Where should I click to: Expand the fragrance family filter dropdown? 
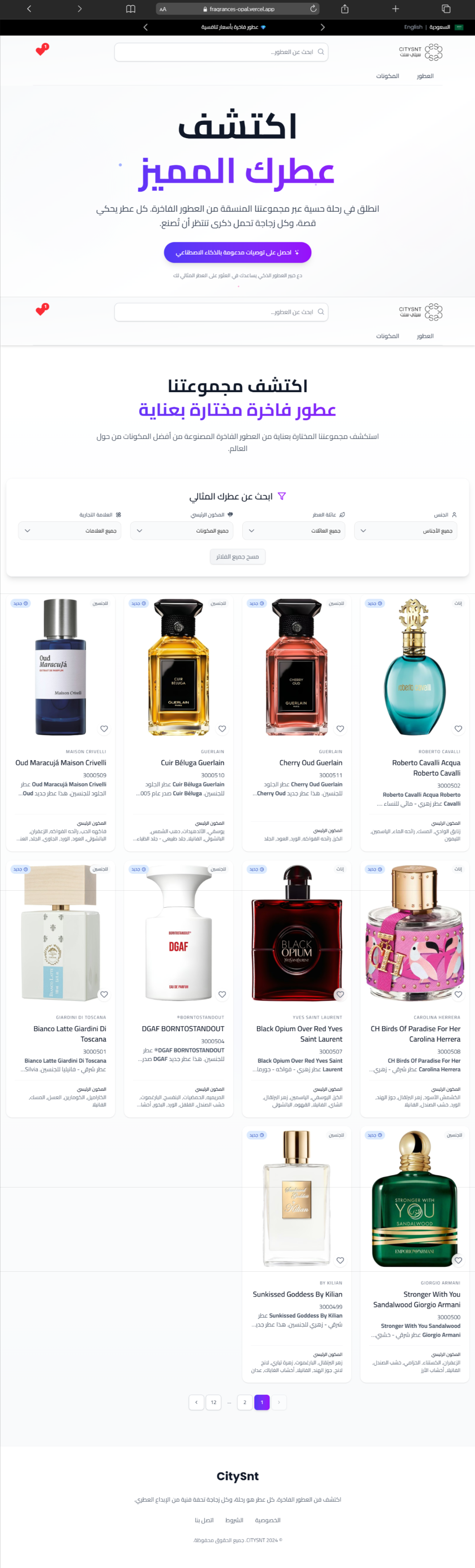(293, 531)
